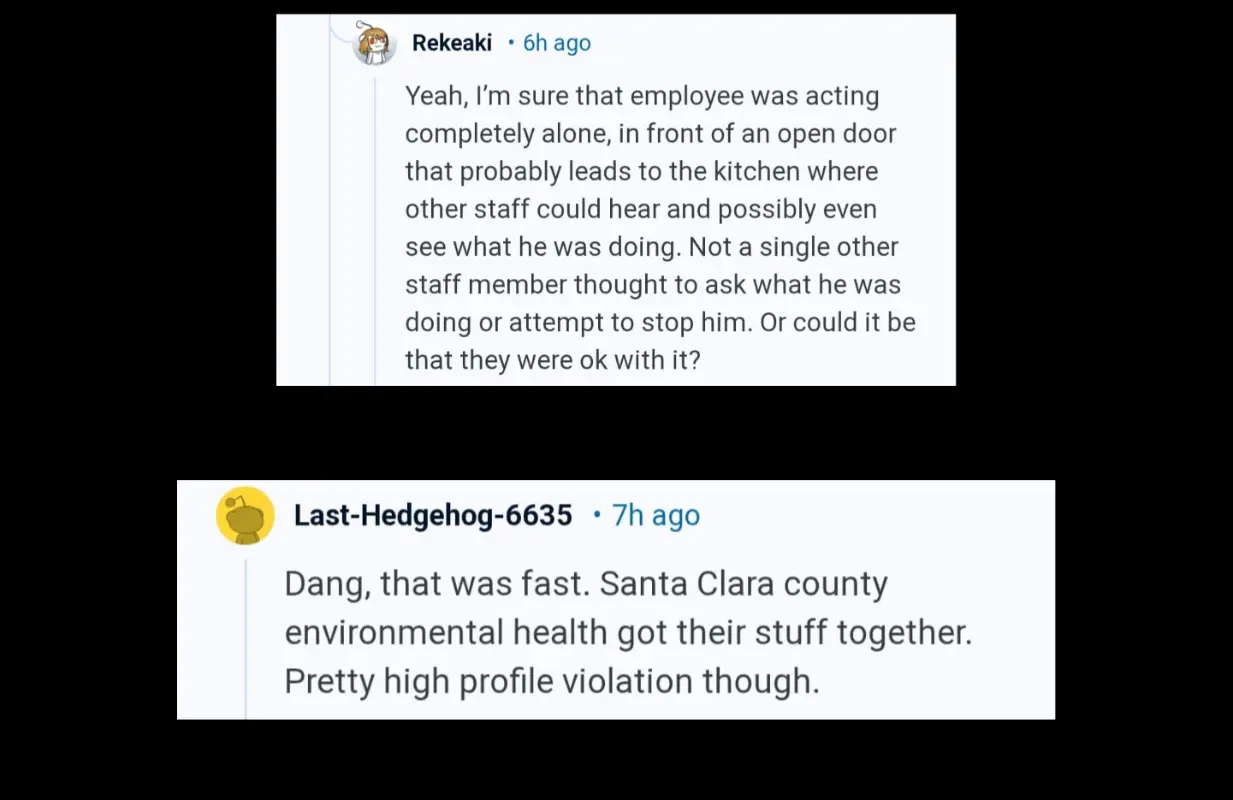
Task: Click the comment mentioning the open kitchen door
Action: click(x=650, y=227)
